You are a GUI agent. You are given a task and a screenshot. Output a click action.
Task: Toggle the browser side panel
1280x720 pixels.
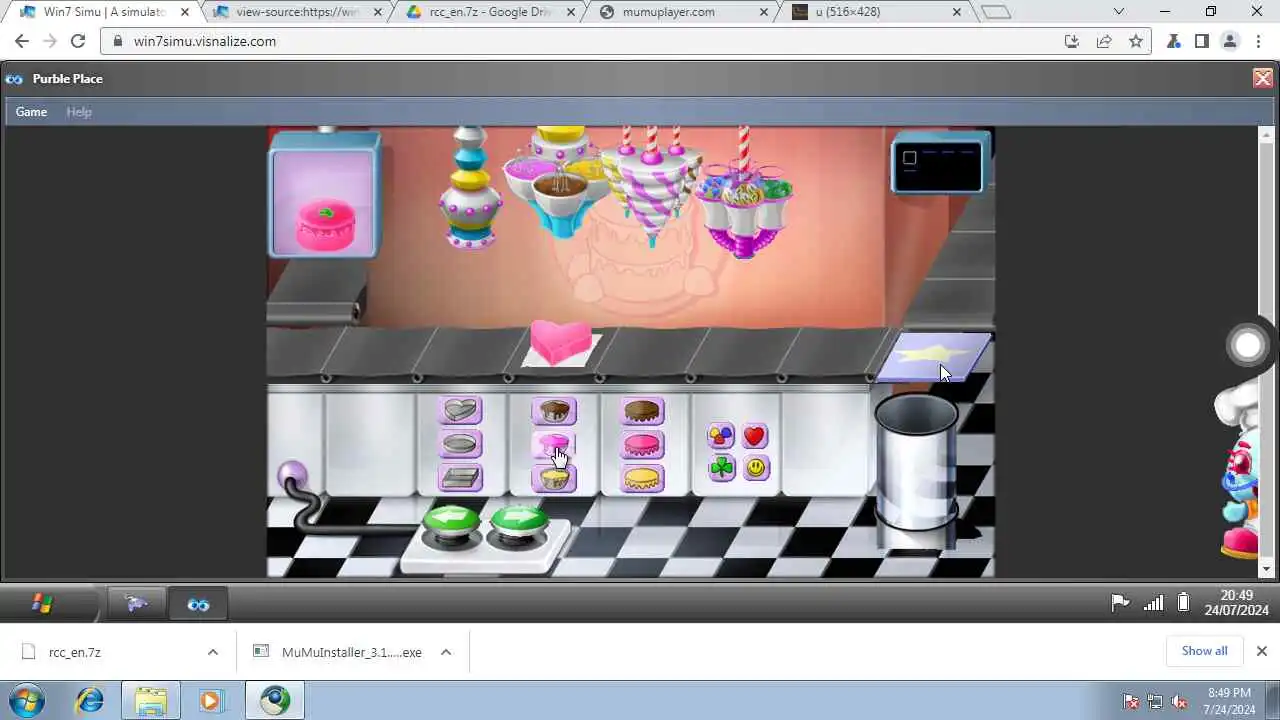point(1202,41)
